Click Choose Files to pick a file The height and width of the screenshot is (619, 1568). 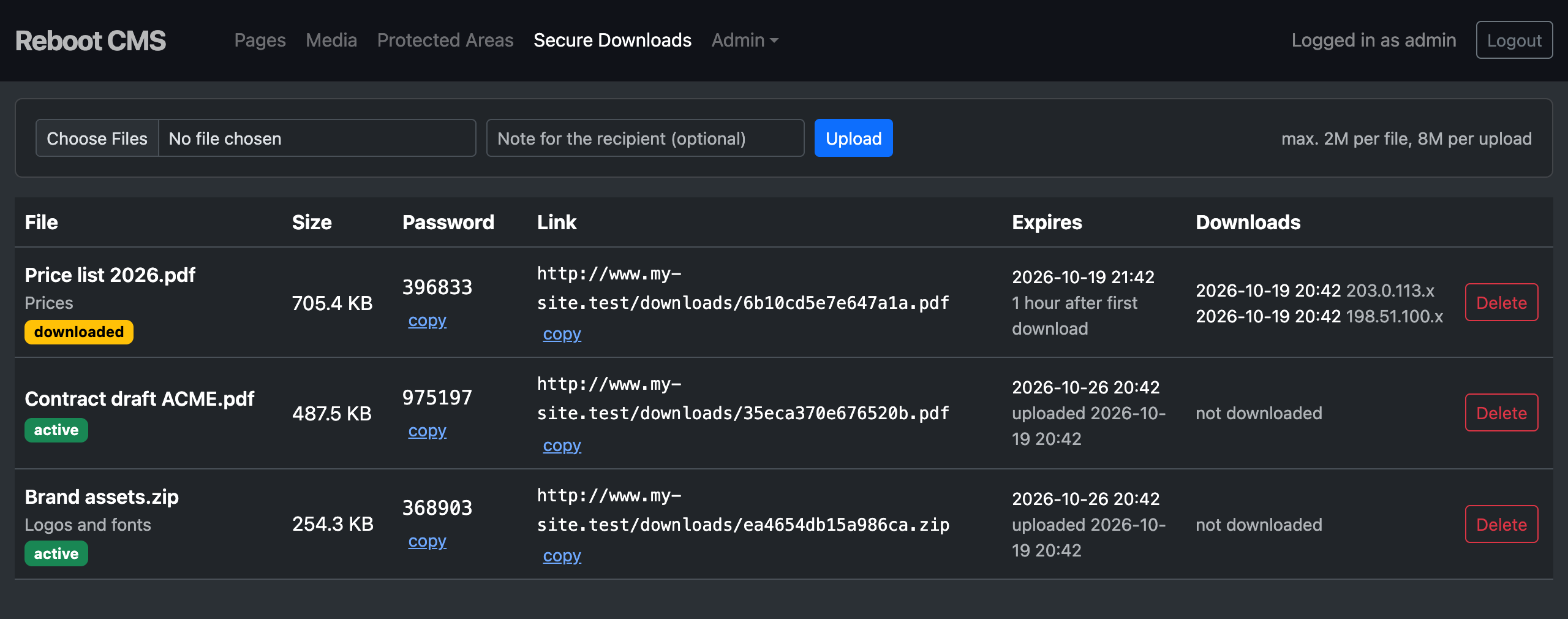click(97, 139)
